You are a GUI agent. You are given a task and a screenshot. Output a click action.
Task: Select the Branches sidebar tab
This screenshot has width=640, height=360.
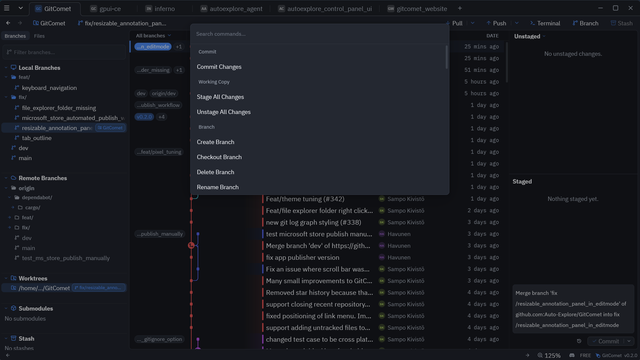click(15, 36)
